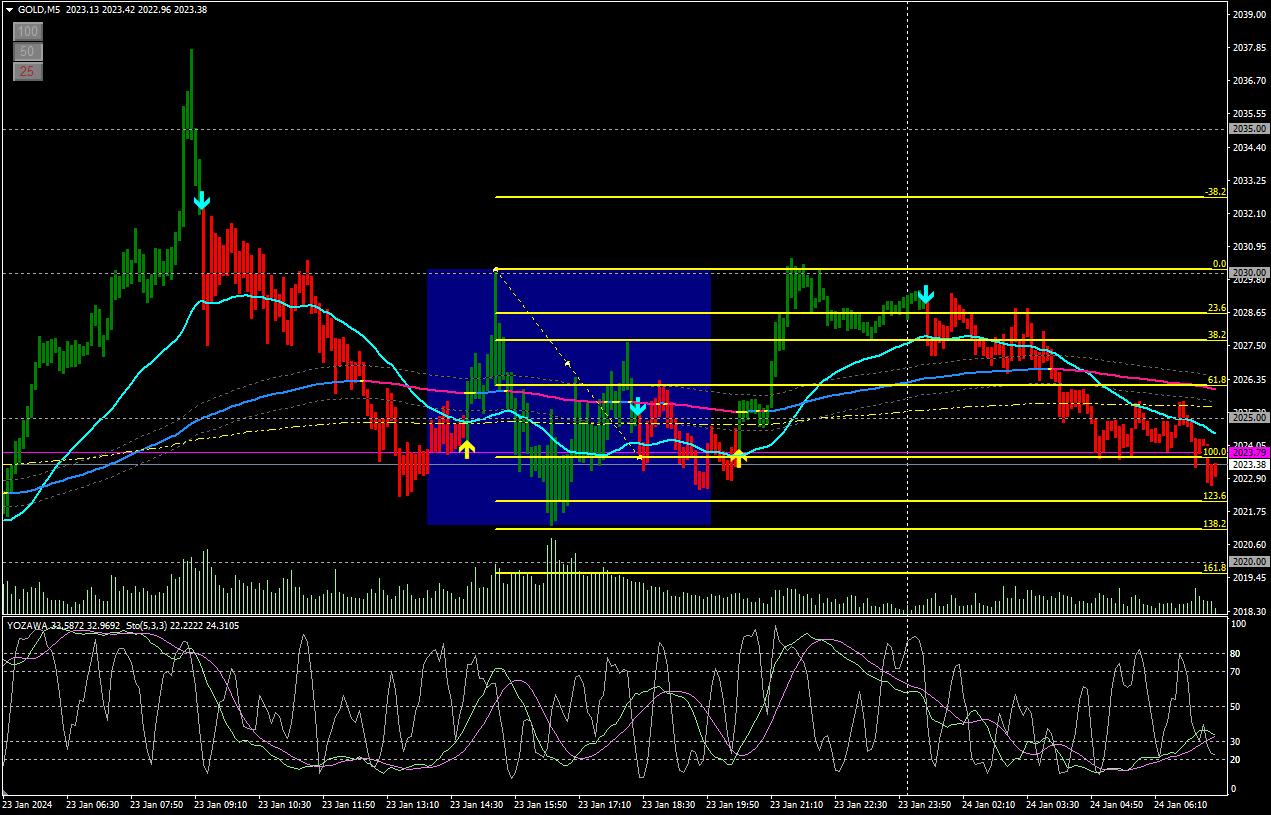Screen dimensions: 1271x815
Task: Click the YOZAWA indicator label
Action: [x=27, y=625]
